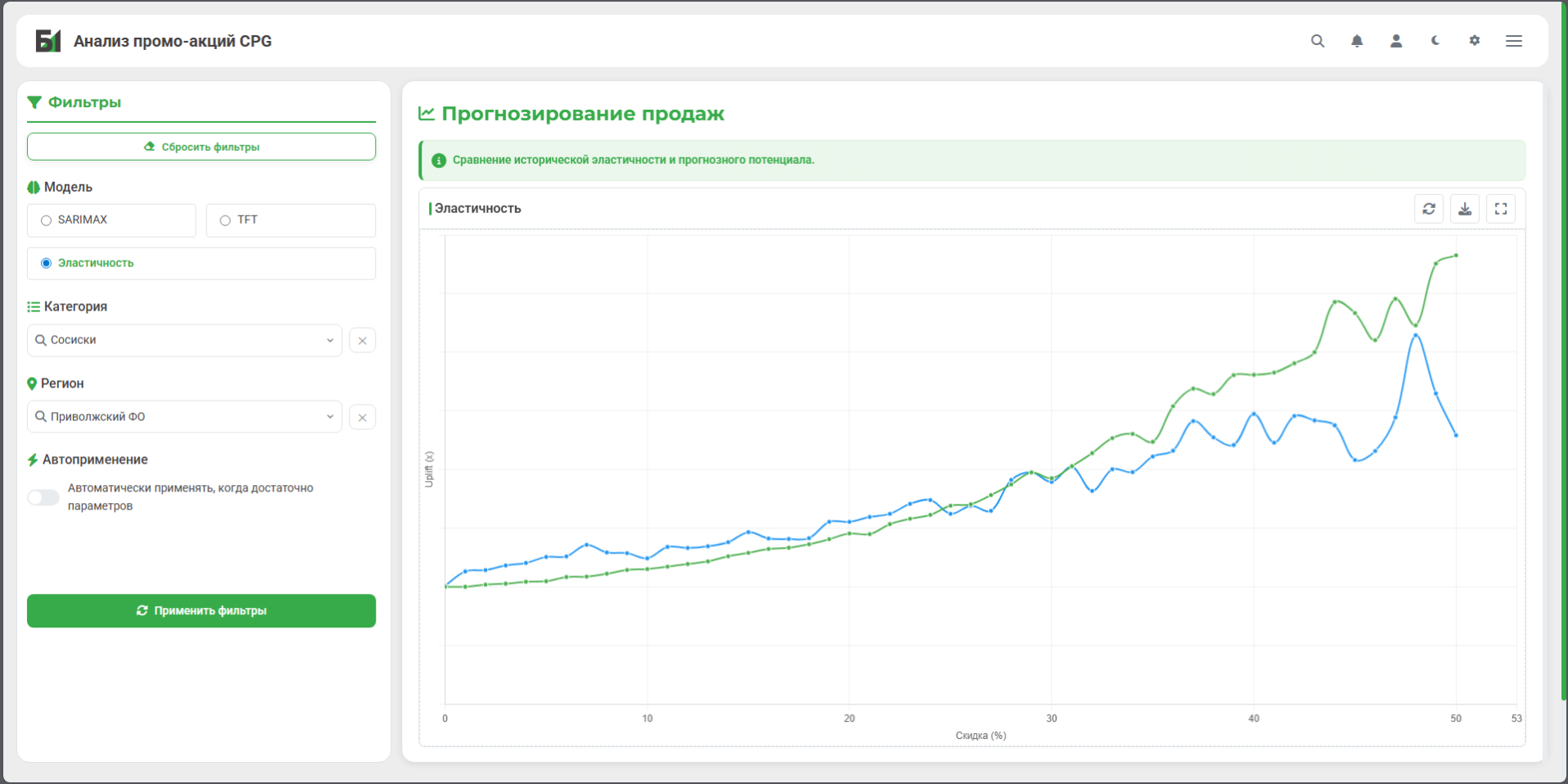Select the Эластичность model option

(x=47, y=263)
